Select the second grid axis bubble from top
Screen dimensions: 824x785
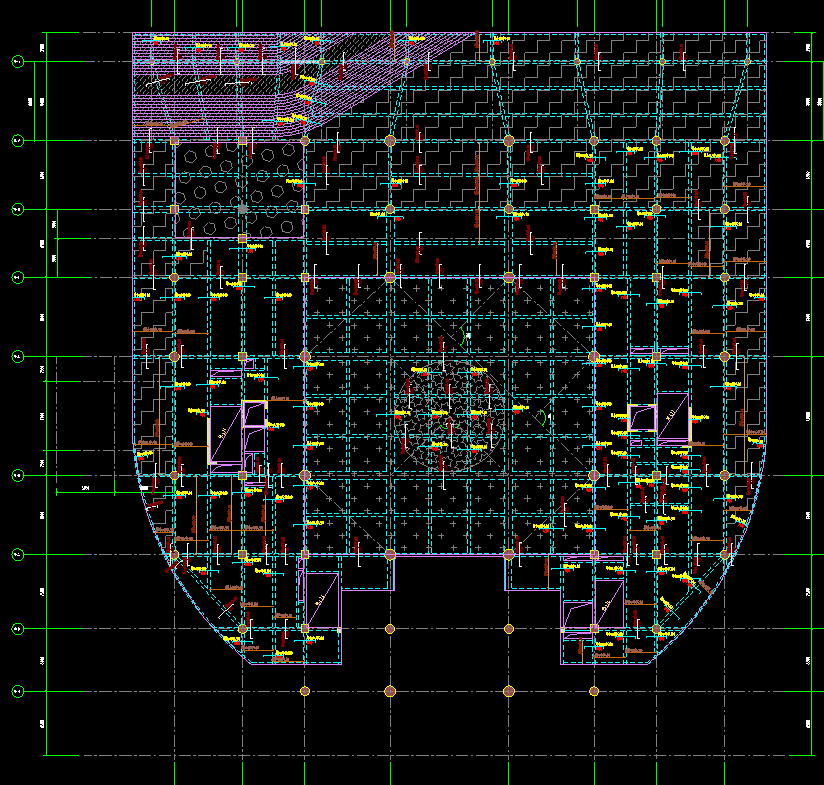17,140
